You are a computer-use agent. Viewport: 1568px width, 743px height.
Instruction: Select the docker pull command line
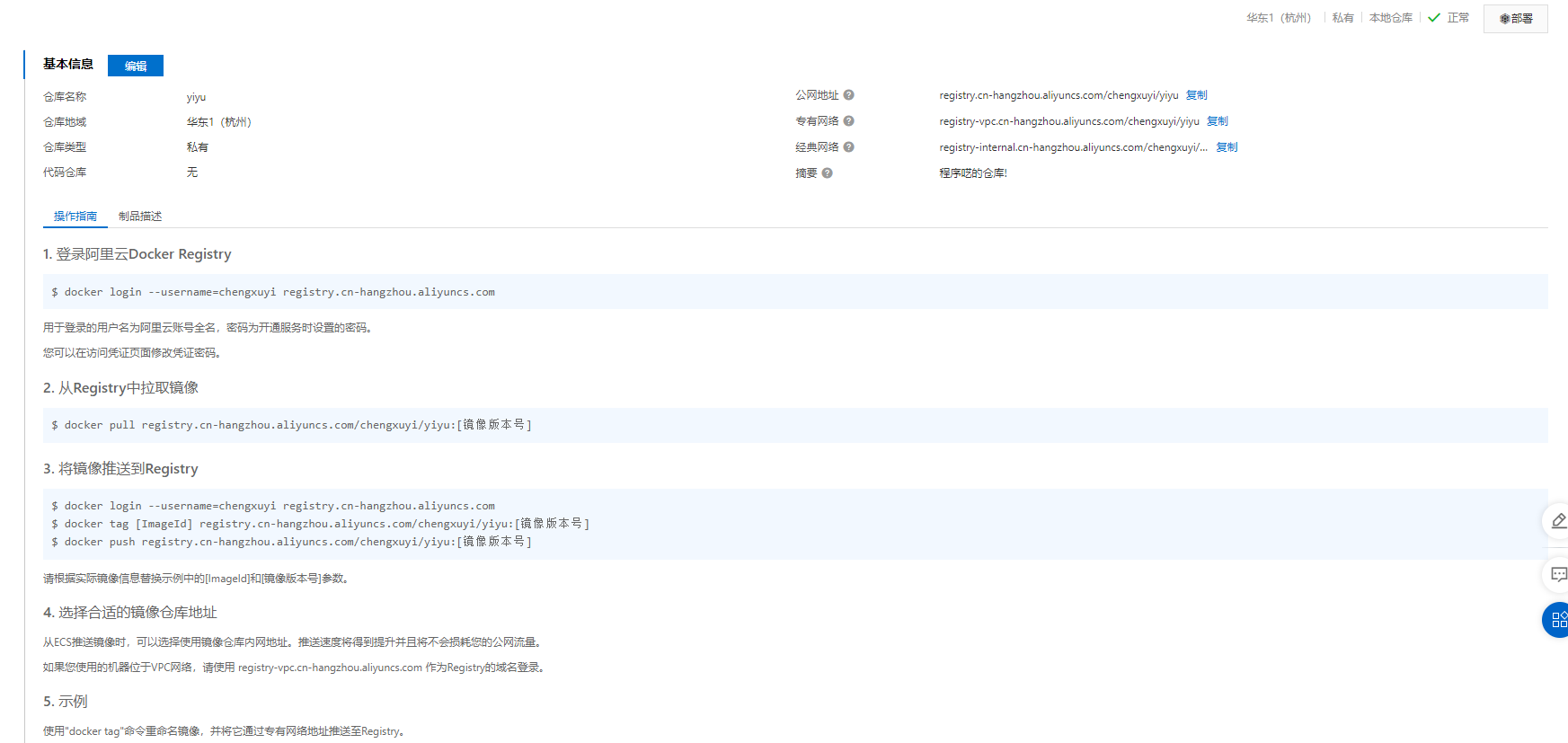click(x=291, y=425)
